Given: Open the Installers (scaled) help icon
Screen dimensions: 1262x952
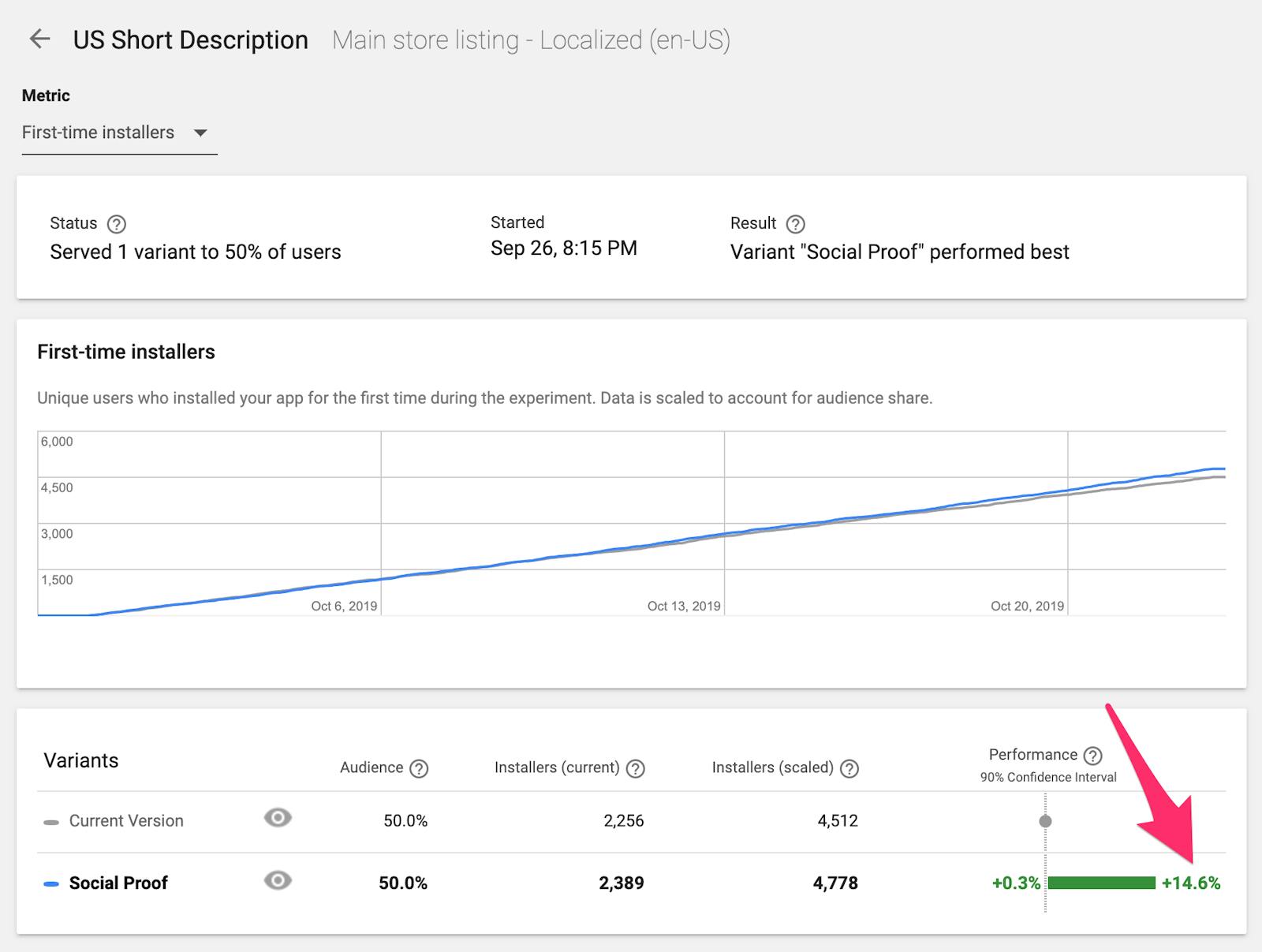Looking at the screenshot, I should click(x=849, y=768).
